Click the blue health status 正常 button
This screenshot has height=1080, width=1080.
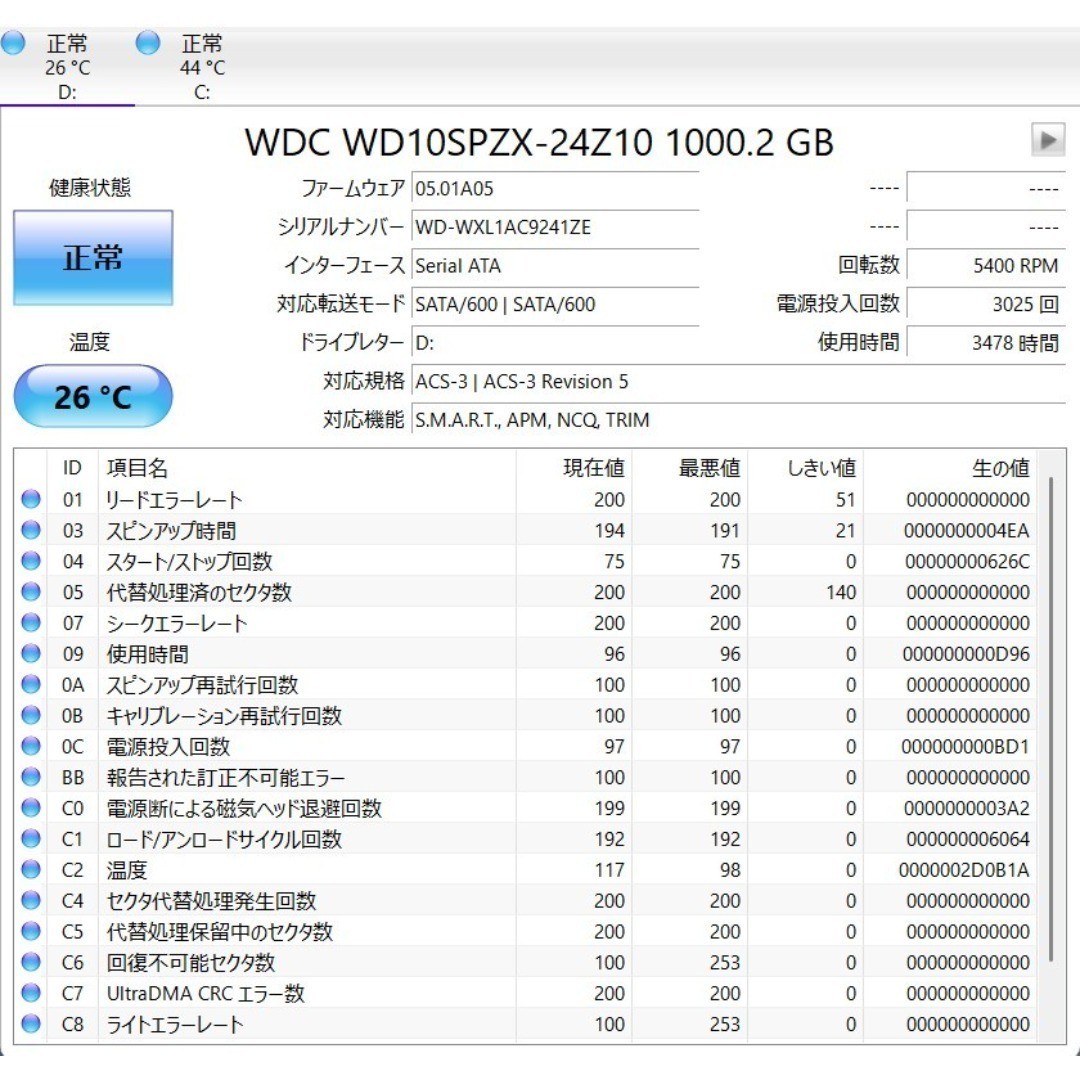tap(93, 258)
